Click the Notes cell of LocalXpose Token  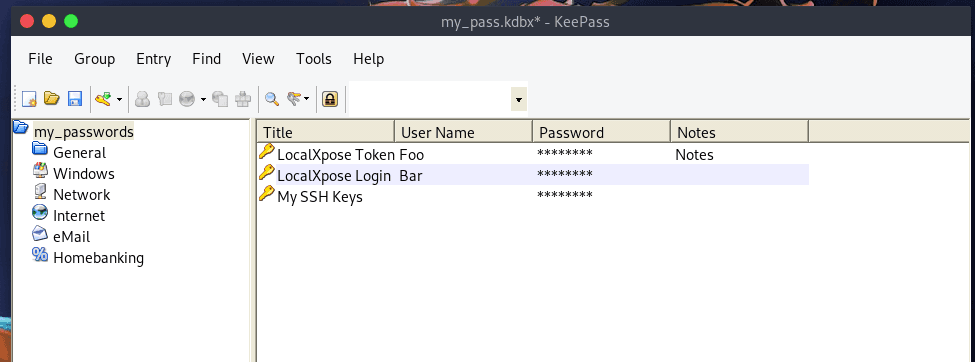(694, 155)
